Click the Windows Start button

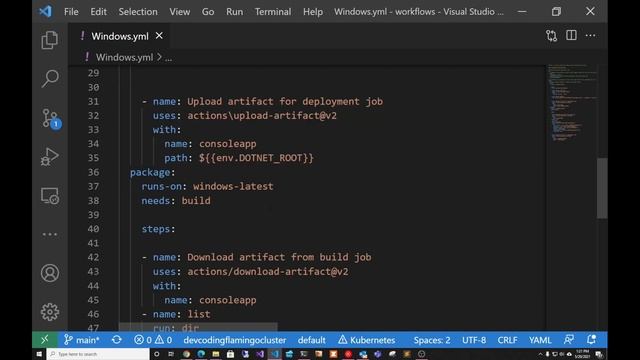point(39,354)
